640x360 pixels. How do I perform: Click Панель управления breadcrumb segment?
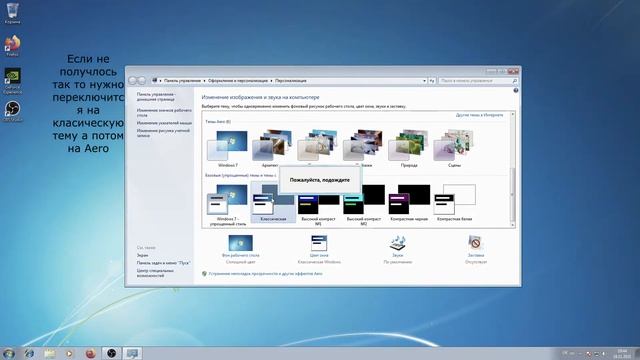(182, 81)
